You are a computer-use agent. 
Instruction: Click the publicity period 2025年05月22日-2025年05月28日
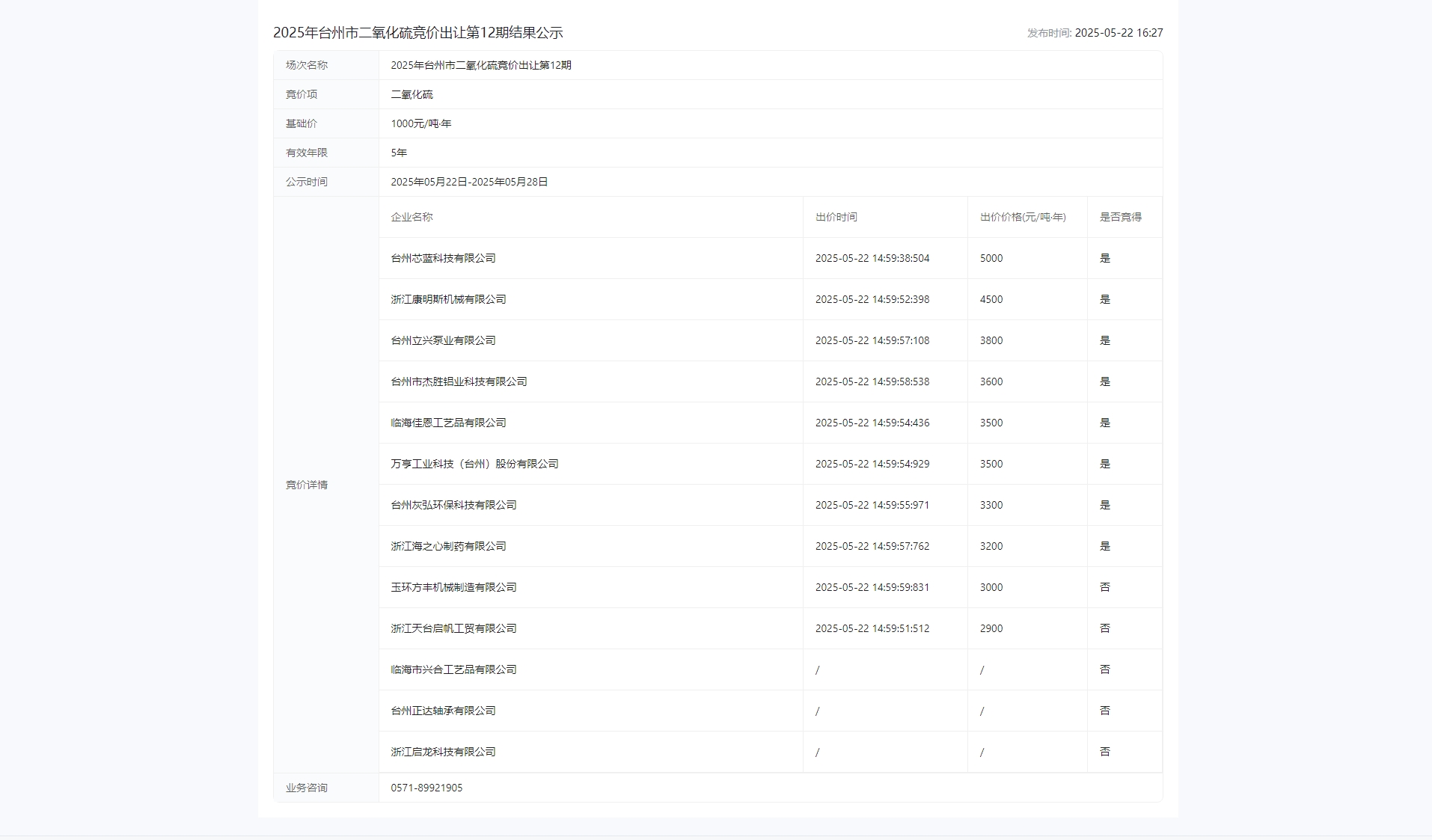click(x=469, y=182)
